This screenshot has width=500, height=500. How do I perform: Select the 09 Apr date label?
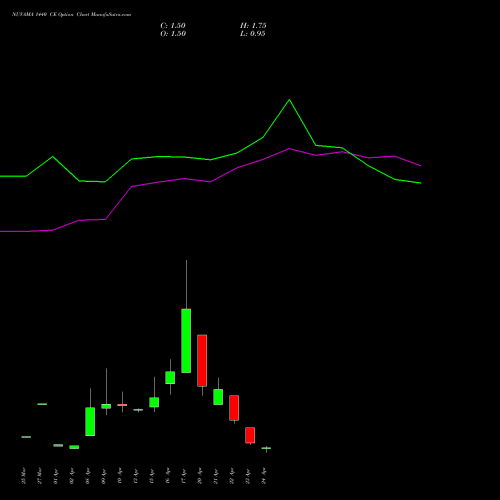coord(103,476)
